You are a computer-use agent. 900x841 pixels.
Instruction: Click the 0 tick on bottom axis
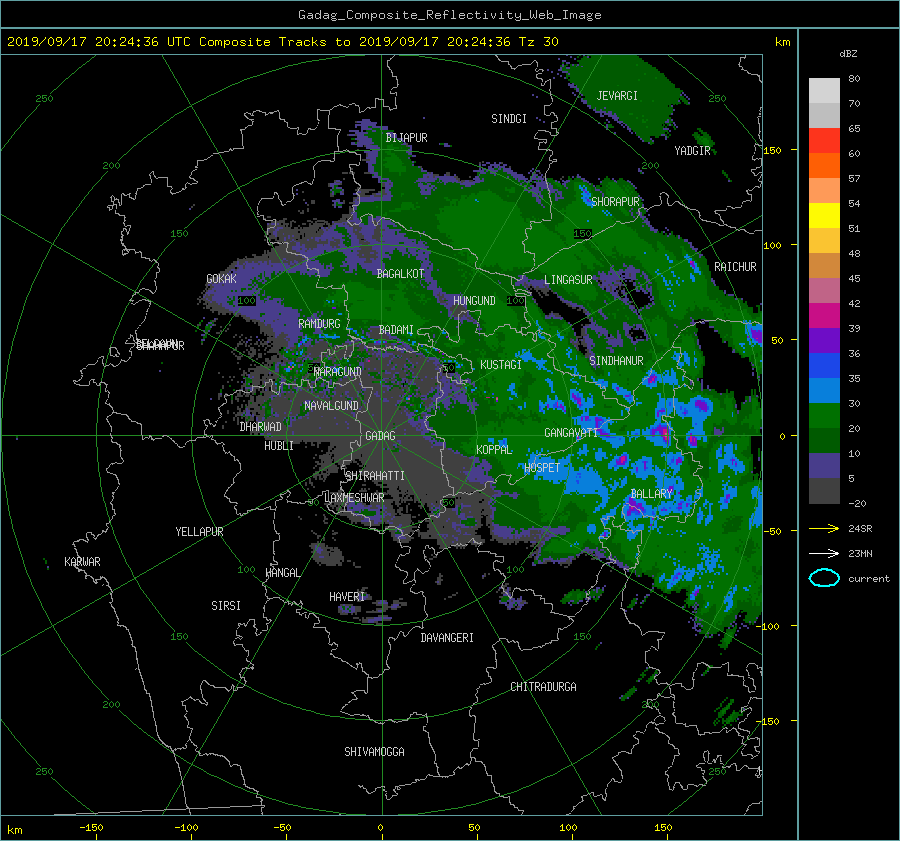380,827
